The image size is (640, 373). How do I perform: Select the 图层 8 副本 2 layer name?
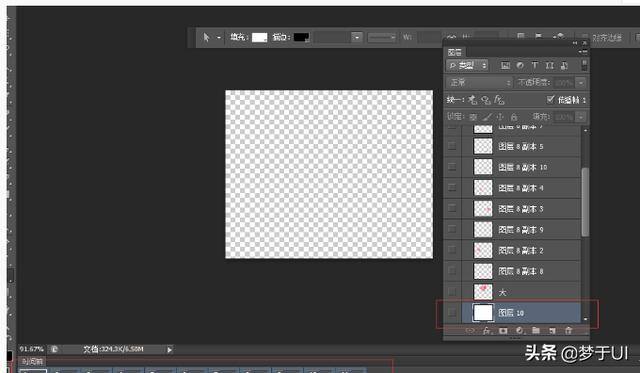521,251
